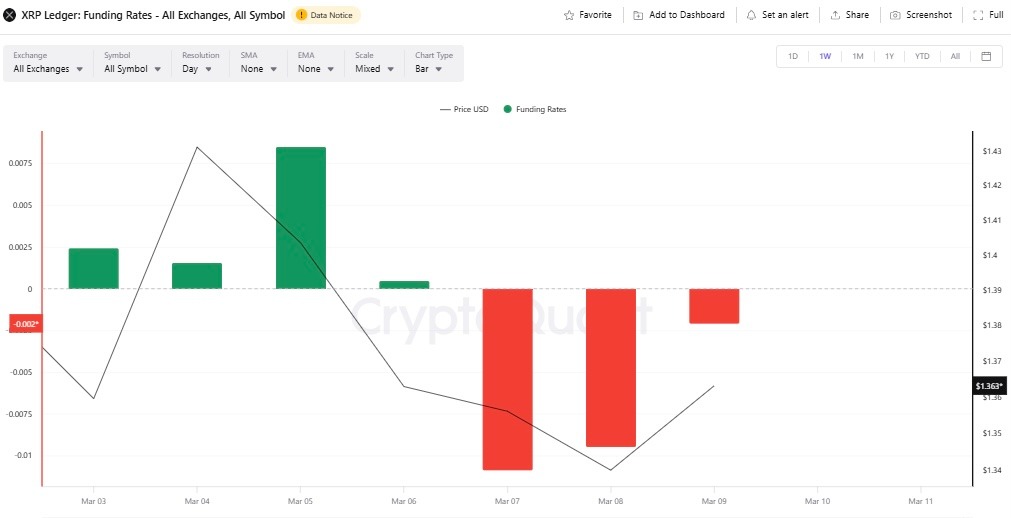Click the Share icon
The image size is (1011, 518).
pos(834,15)
